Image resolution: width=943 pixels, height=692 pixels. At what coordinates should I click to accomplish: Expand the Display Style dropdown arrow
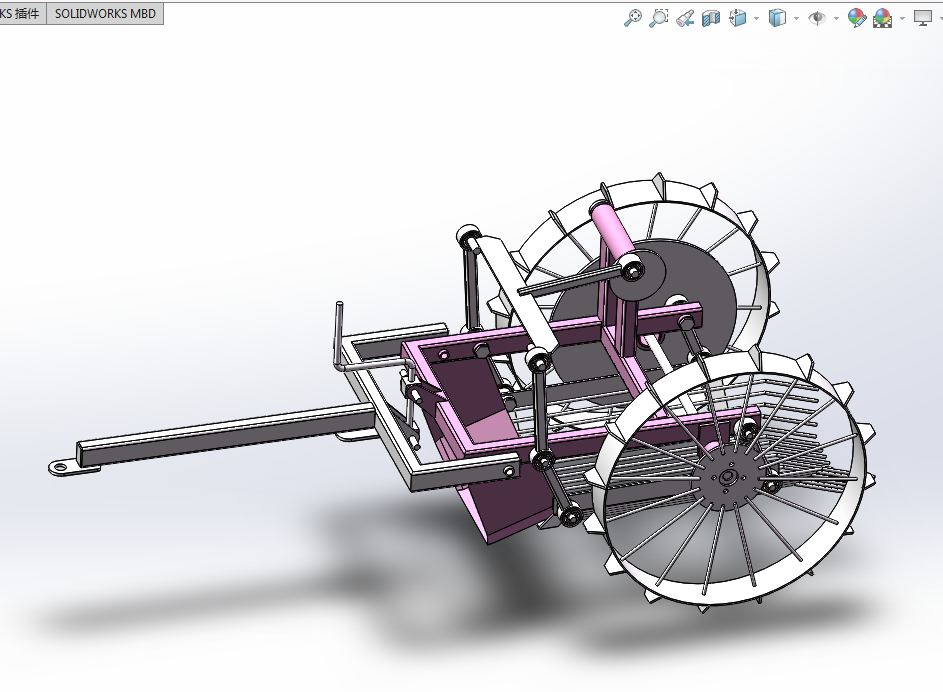pyautogui.click(x=796, y=19)
